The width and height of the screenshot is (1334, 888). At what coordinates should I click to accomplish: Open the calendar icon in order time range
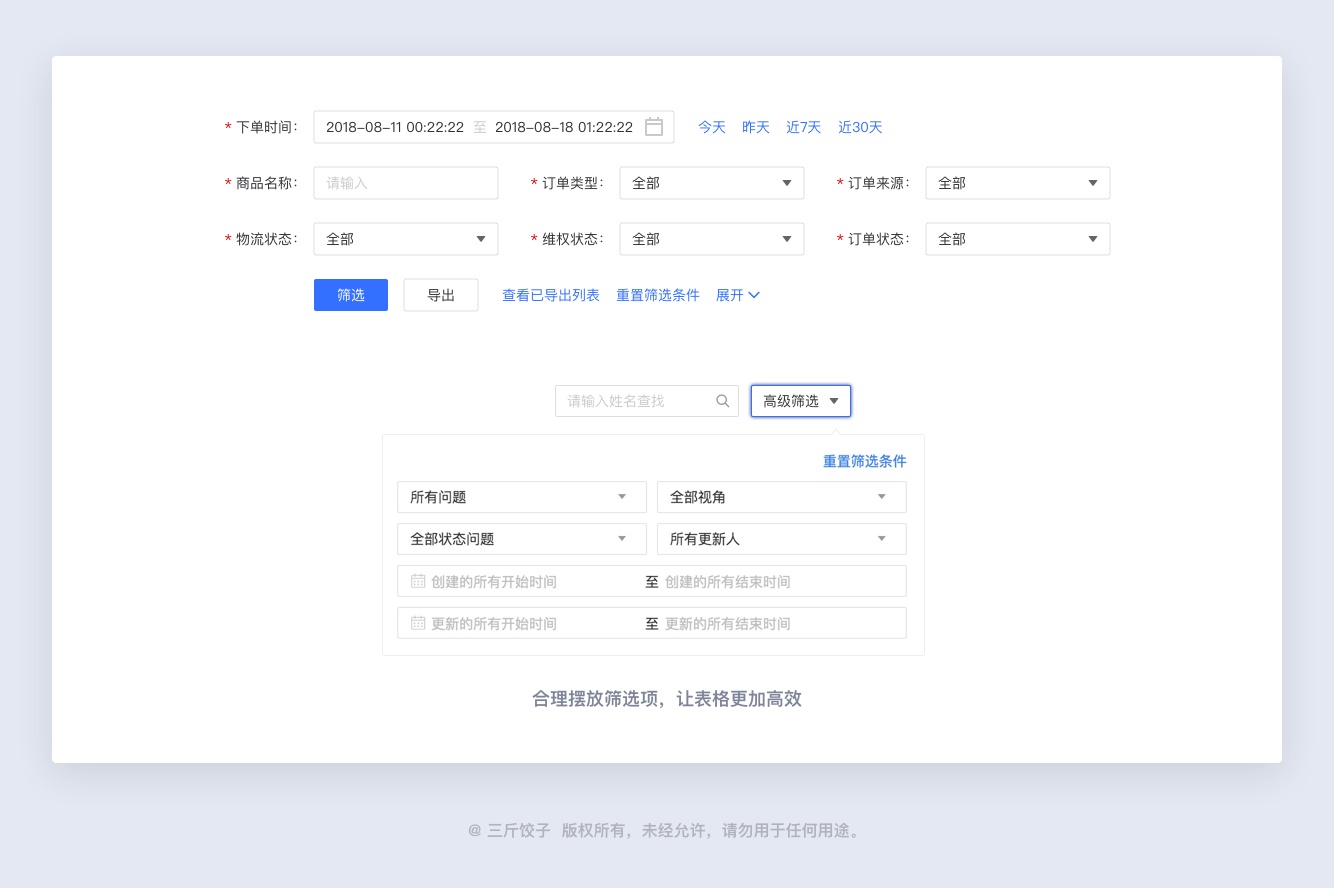pos(654,127)
